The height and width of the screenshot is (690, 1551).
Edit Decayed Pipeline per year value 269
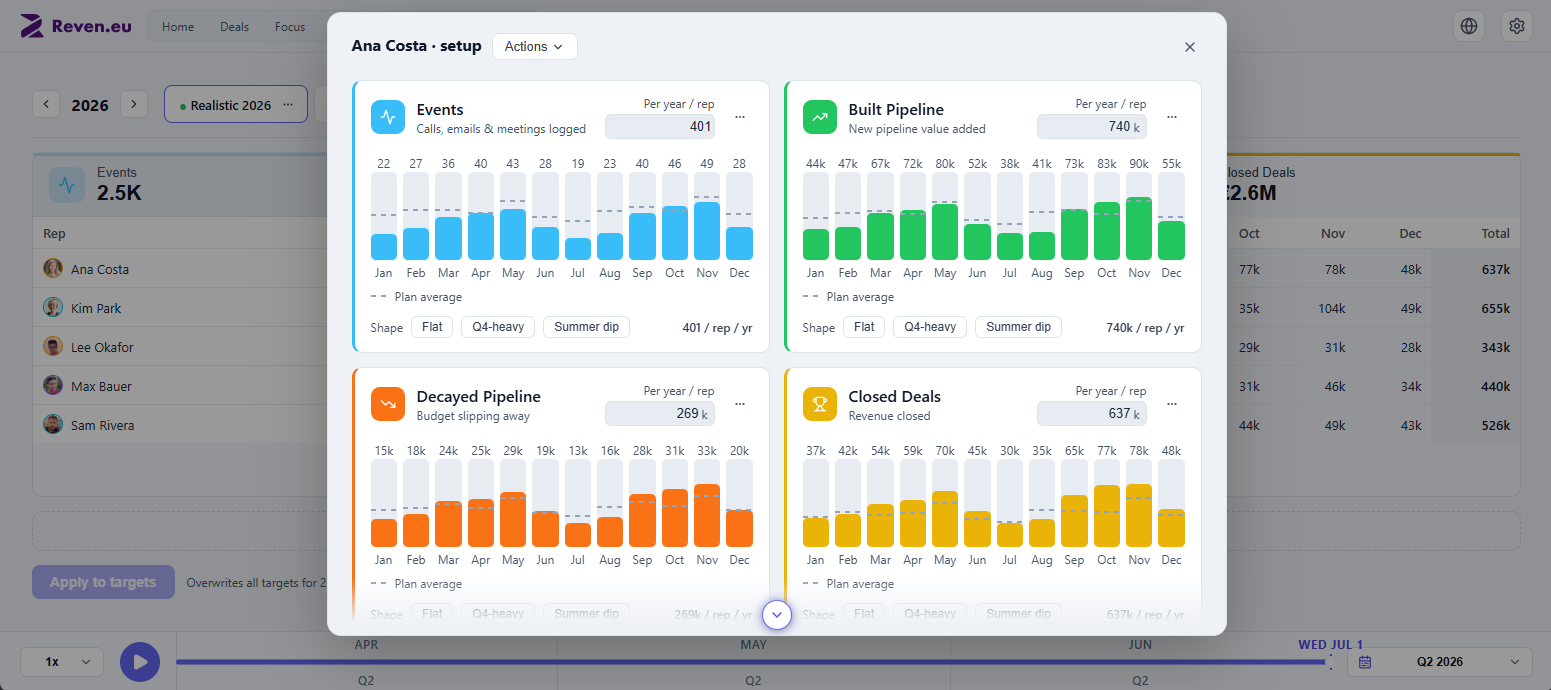pyautogui.click(x=660, y=413)
